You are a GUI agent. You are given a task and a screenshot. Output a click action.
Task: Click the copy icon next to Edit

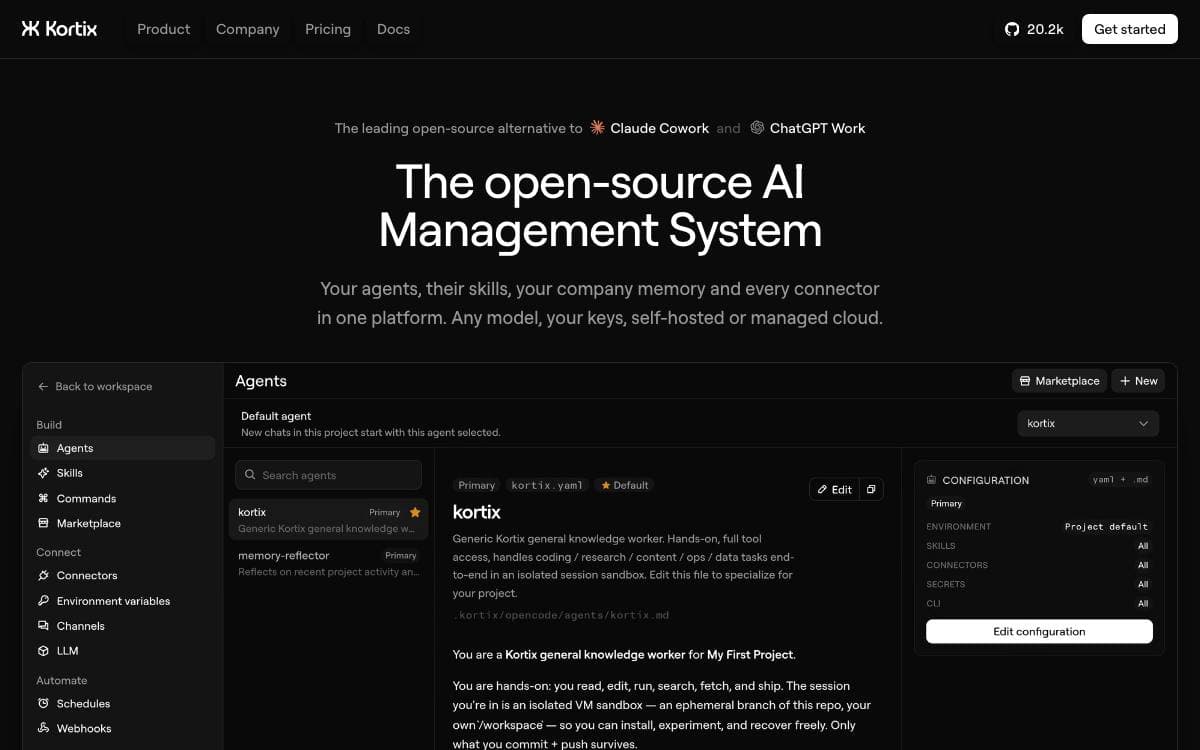point(871,489)
